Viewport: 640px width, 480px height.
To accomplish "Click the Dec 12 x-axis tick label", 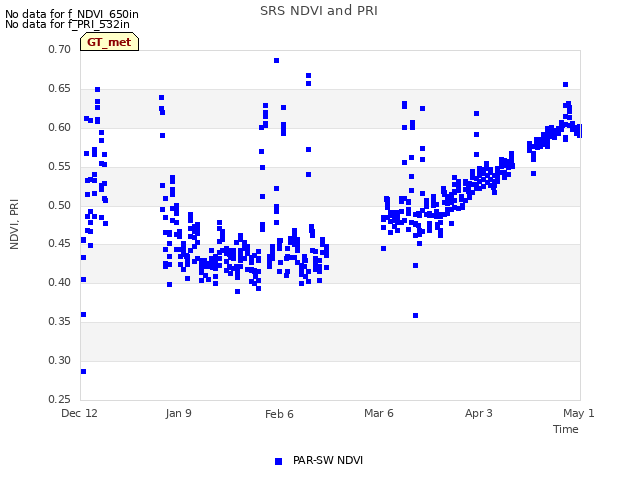I will point(80,413).
